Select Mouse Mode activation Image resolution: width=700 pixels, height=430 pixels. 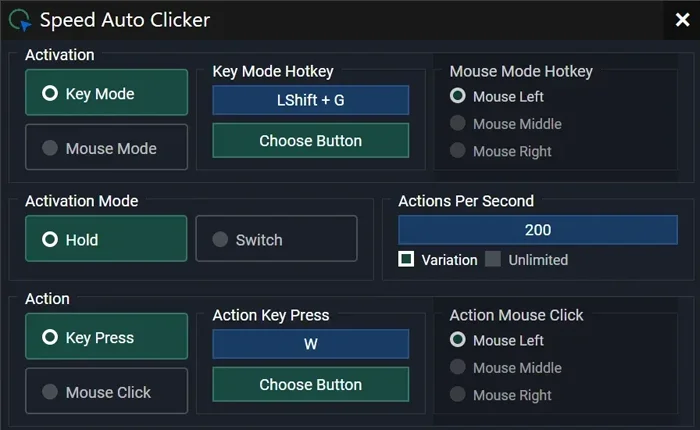[x=106, y=148]
